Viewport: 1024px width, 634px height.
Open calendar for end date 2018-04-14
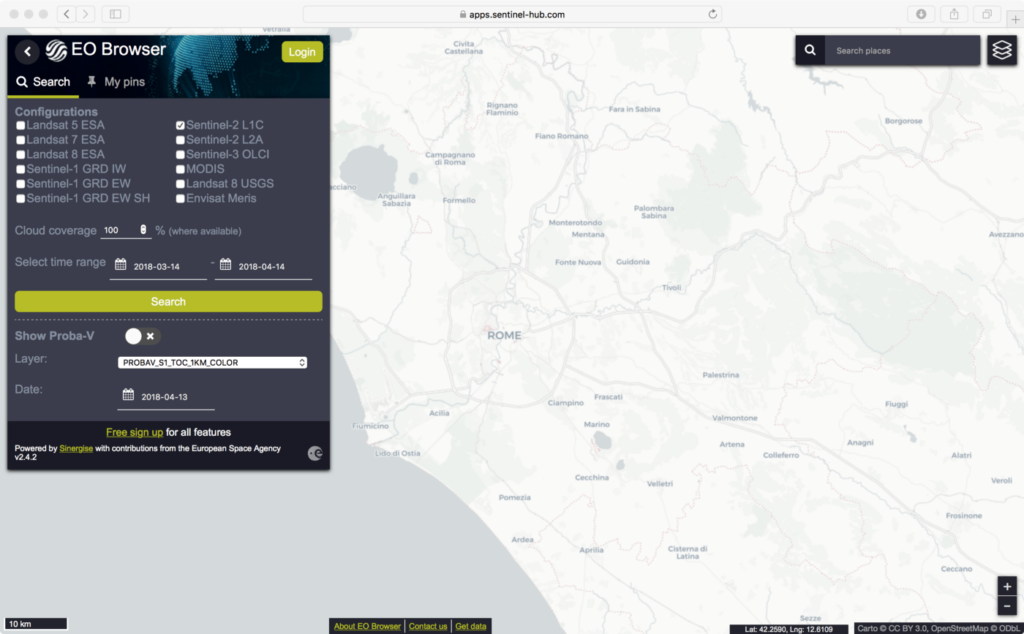[x=225, y=264]
